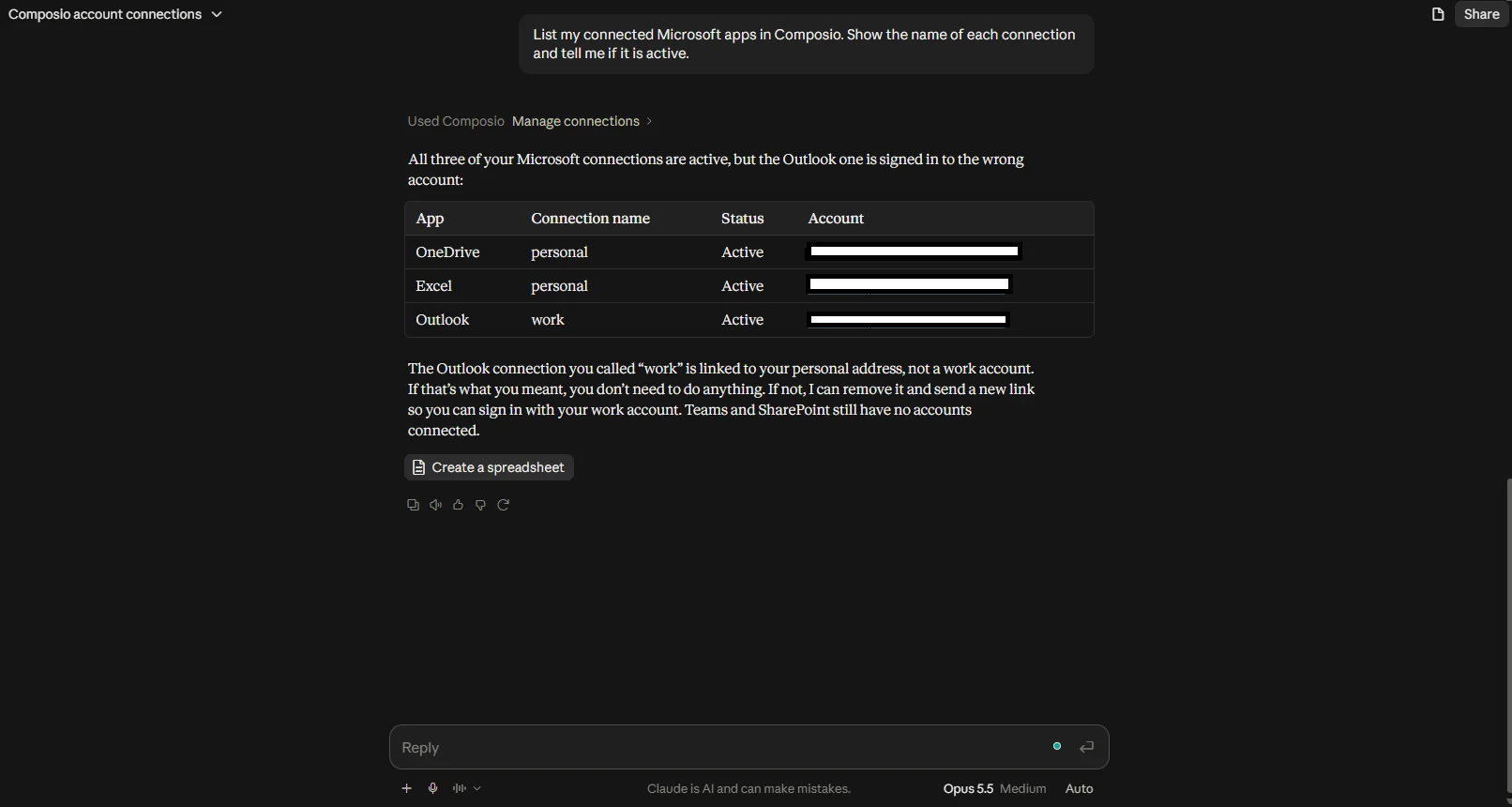This screenshot has height=807, width=1512.
Task: Add an attachment with the plus icon
Action: (406, 788)
